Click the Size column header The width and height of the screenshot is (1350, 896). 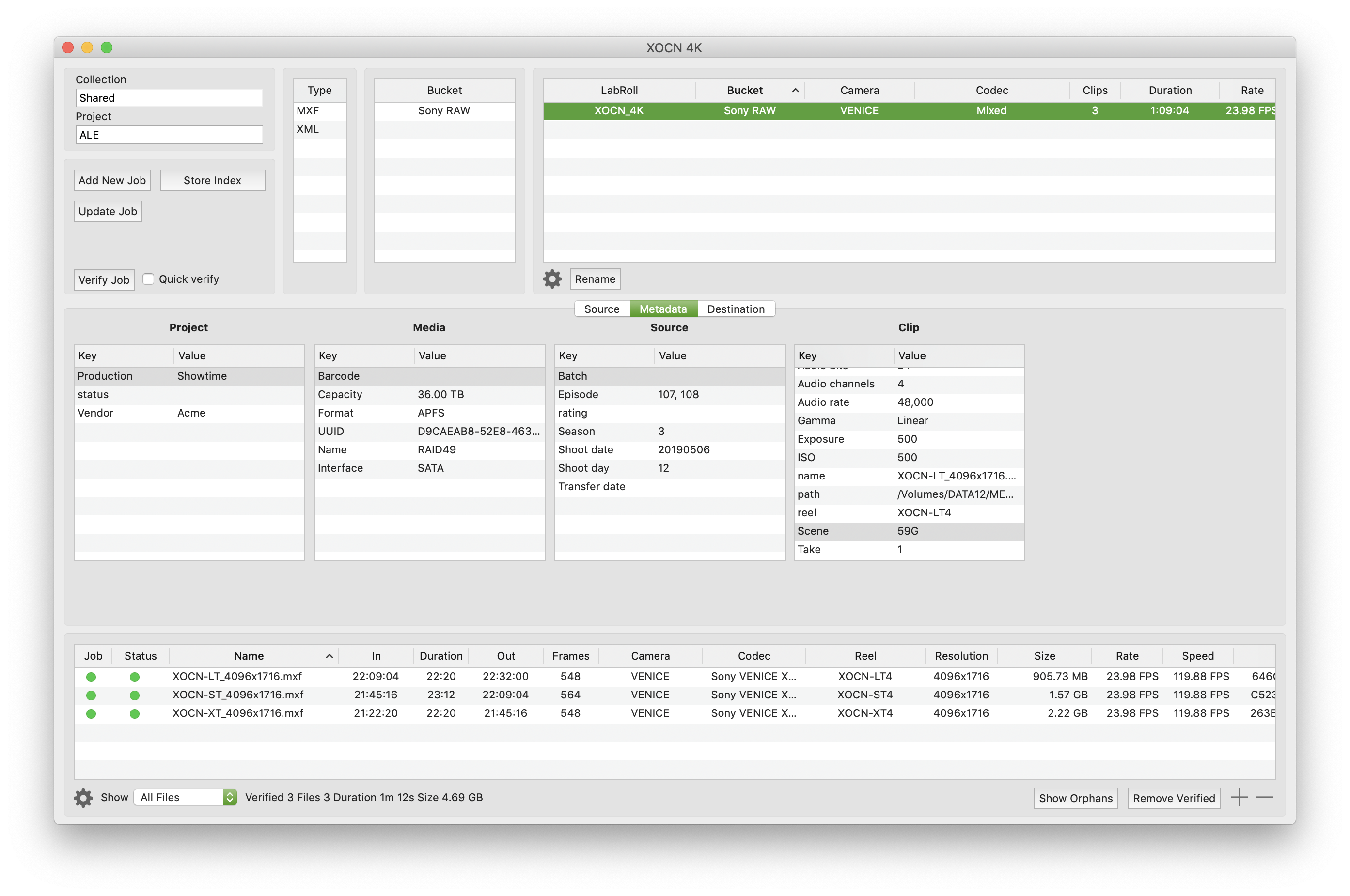1044,656
